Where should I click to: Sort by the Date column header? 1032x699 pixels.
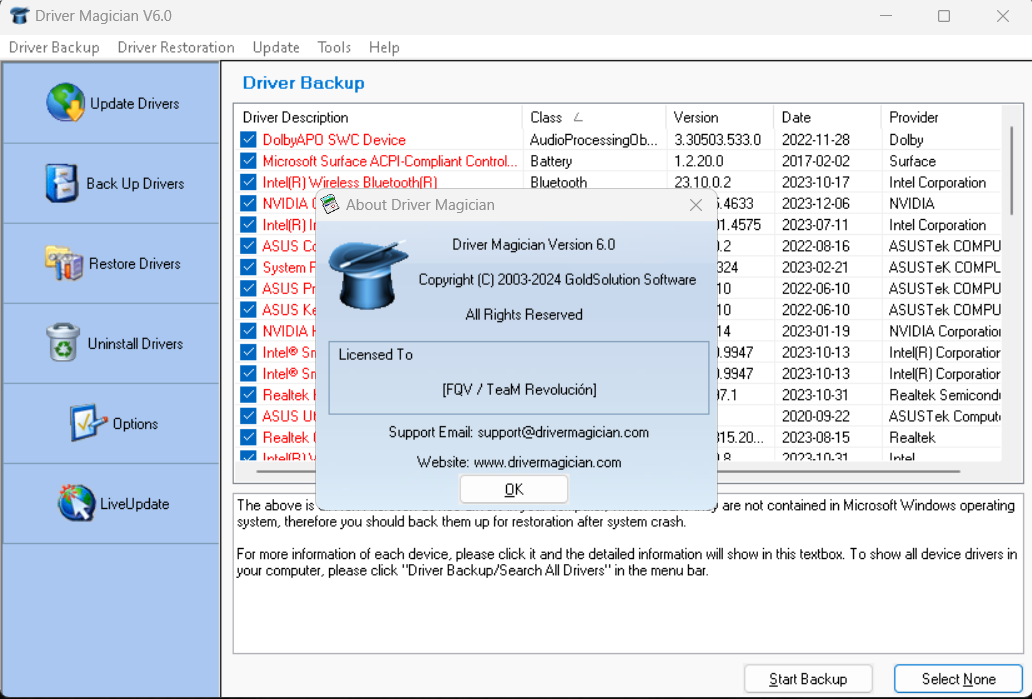[x=827, y=117]
